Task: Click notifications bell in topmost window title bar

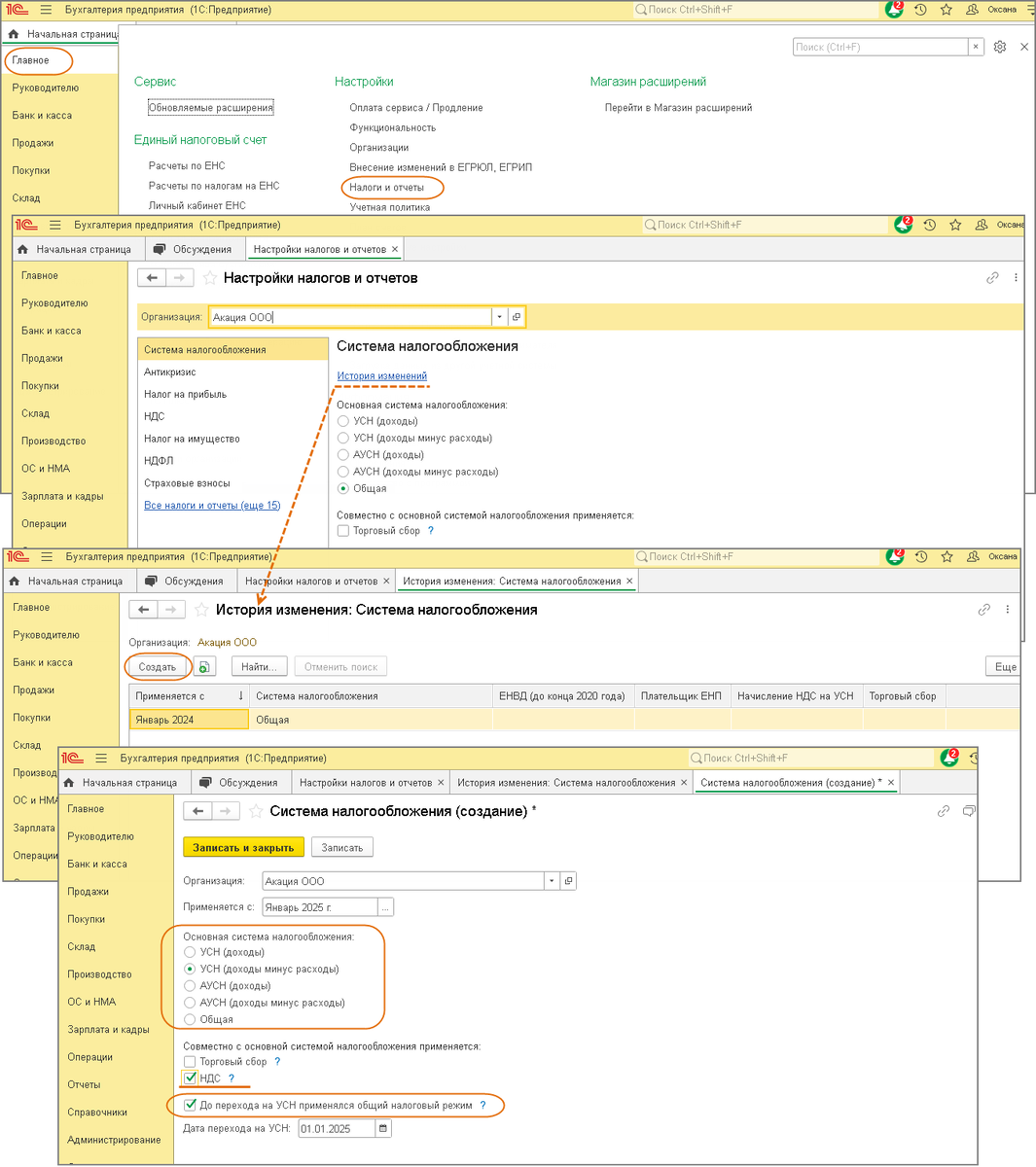Action: click(894, 10)
